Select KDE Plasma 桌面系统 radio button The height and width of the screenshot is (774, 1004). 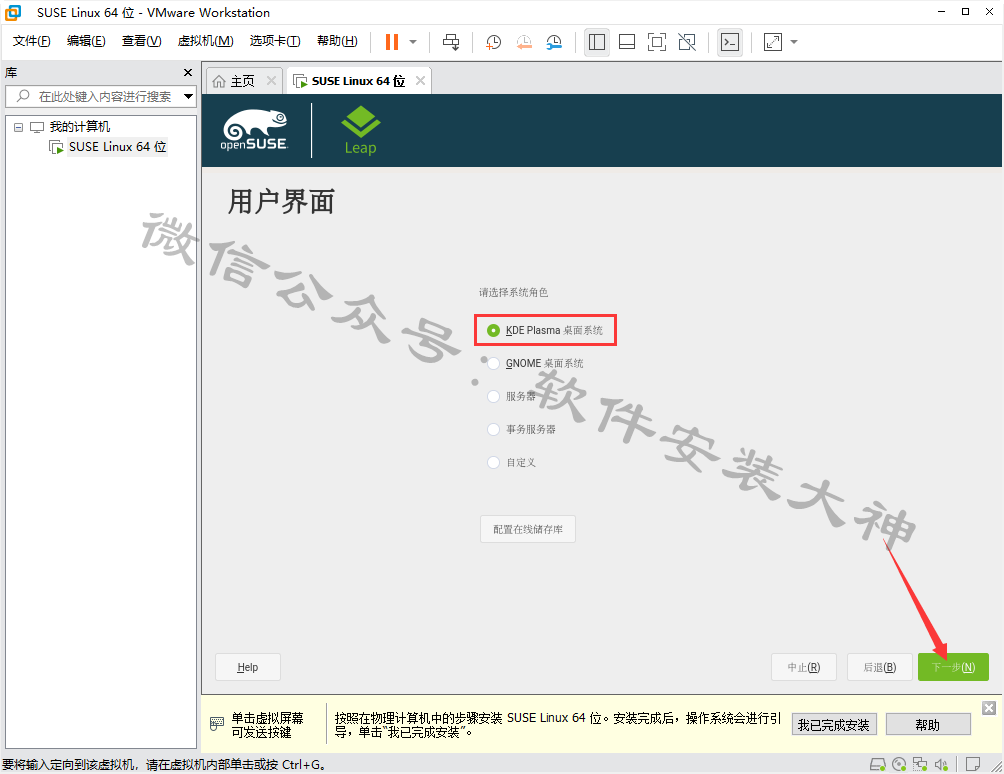pyautogui.click(x=493, y=330)
